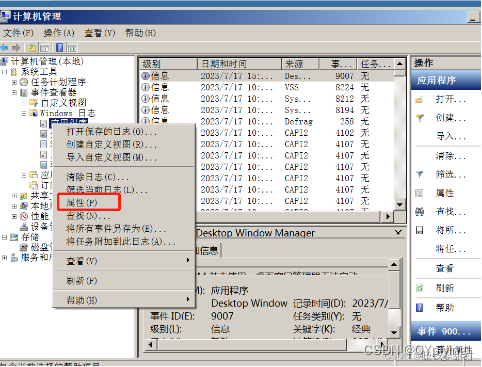Sort events by the 级别 column header
The image size is (482, 367).
coord(169,64)
